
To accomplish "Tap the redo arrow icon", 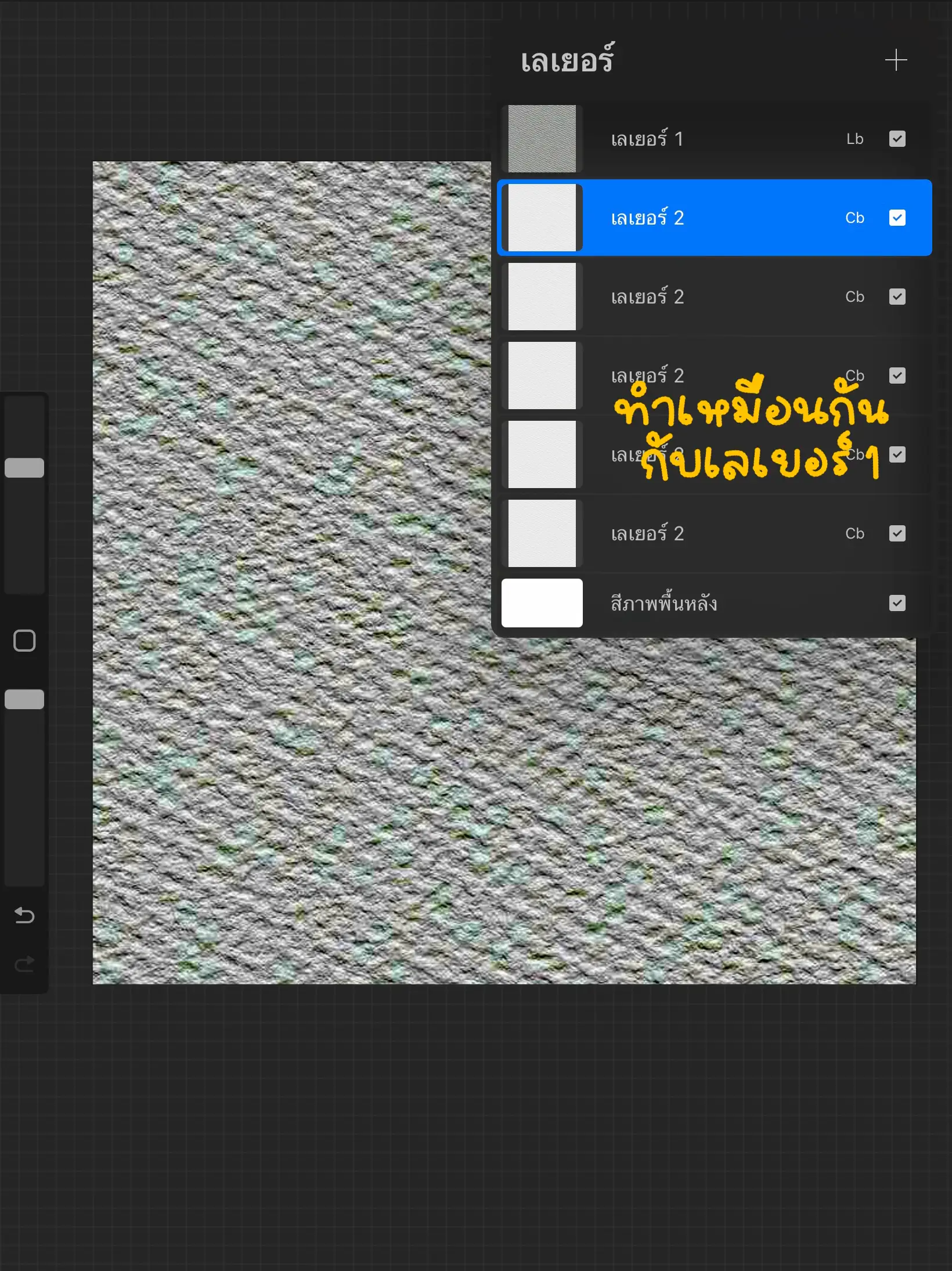I will pos(24,963).
